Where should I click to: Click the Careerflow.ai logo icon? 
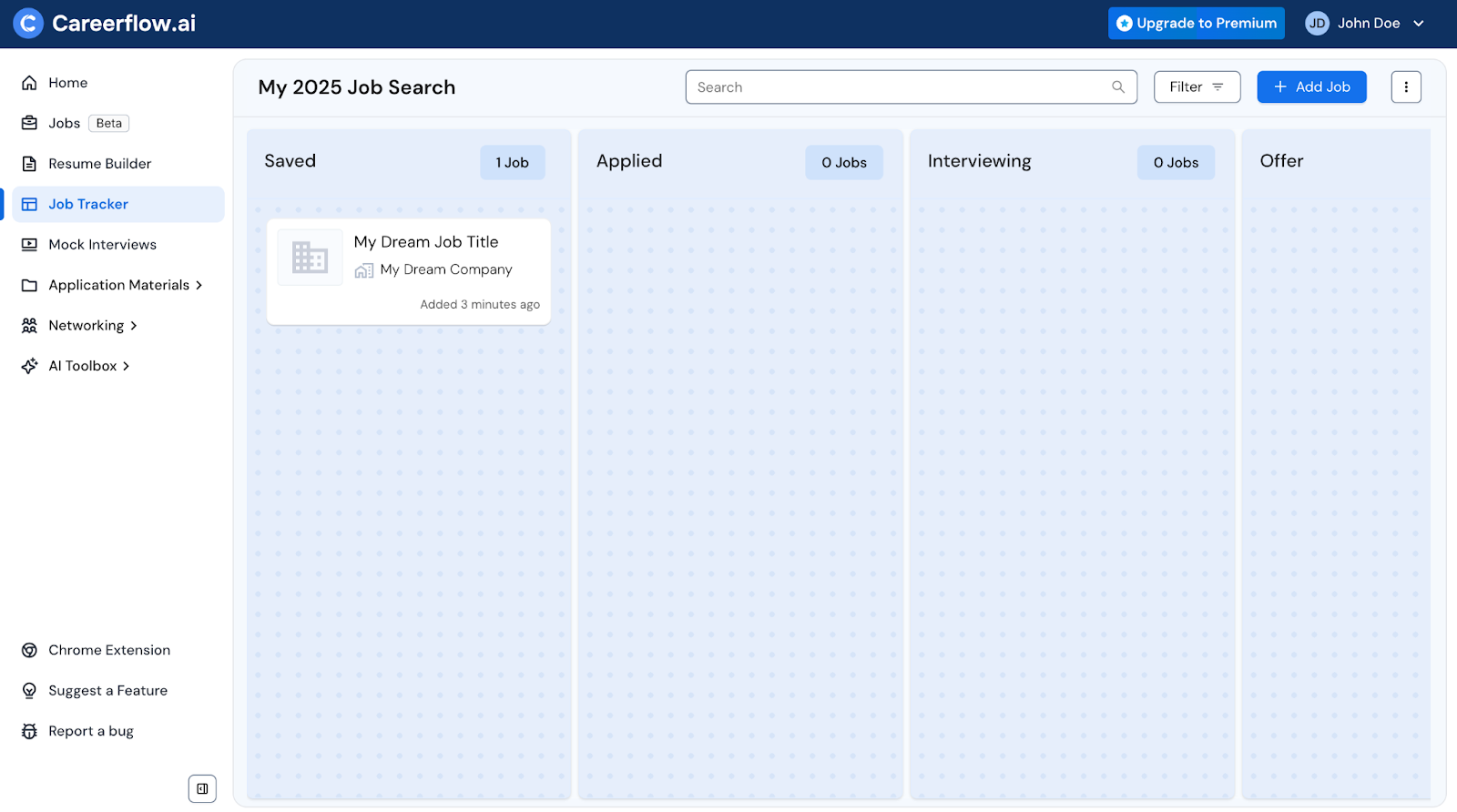(x=28, y=24)
